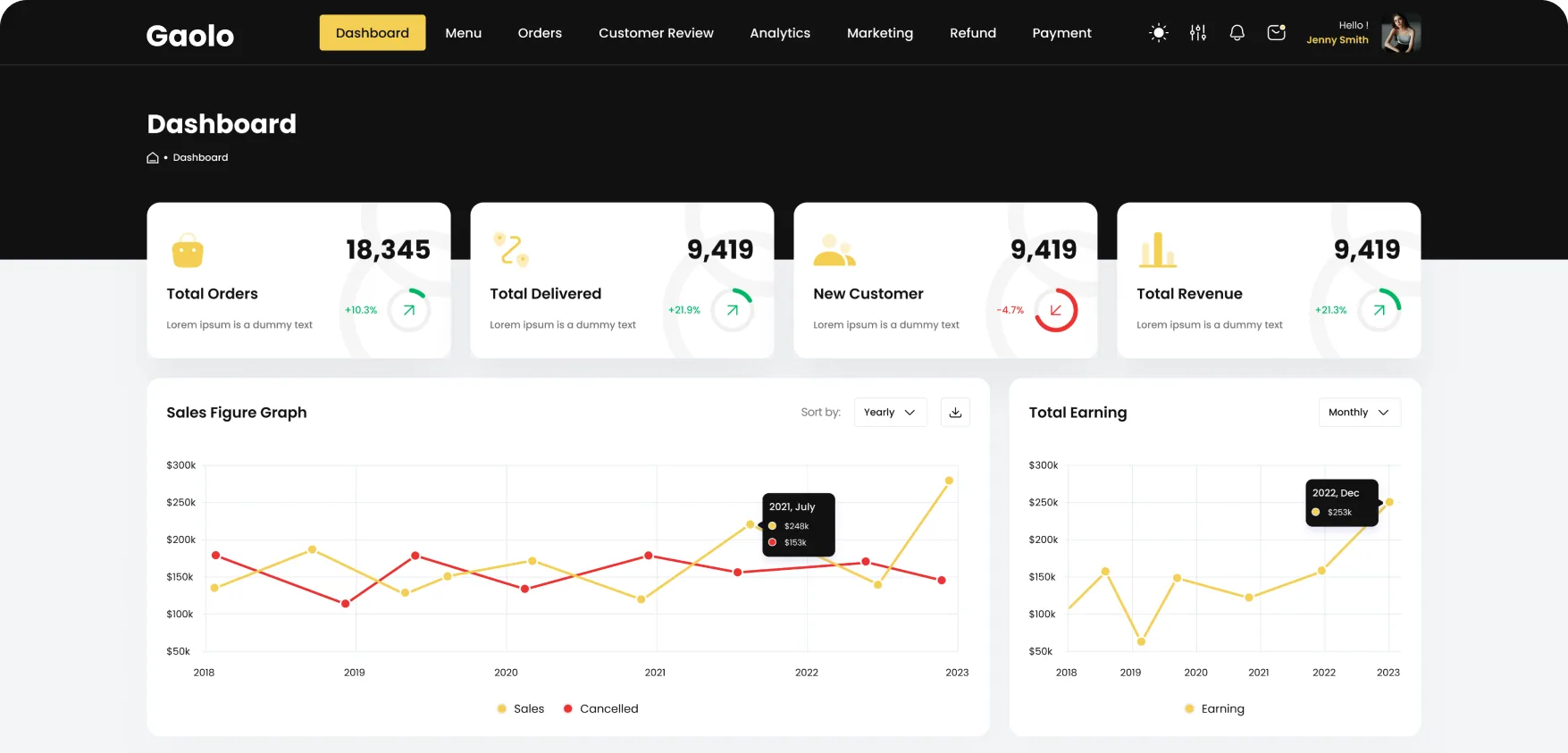Image resolution: width=1568 pixels, height=753 pixels.
Task: Go to the Menu tab
Action: click(464, 33)
